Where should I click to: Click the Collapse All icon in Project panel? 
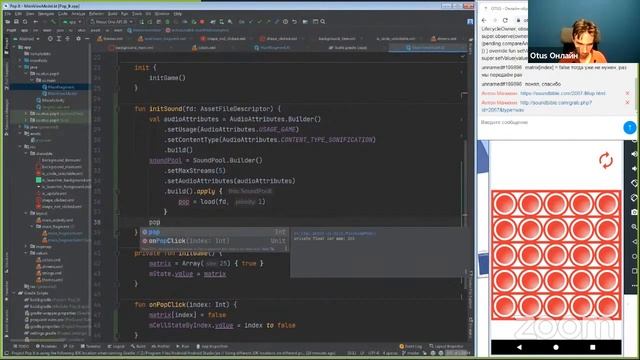[x=68, y=39]
